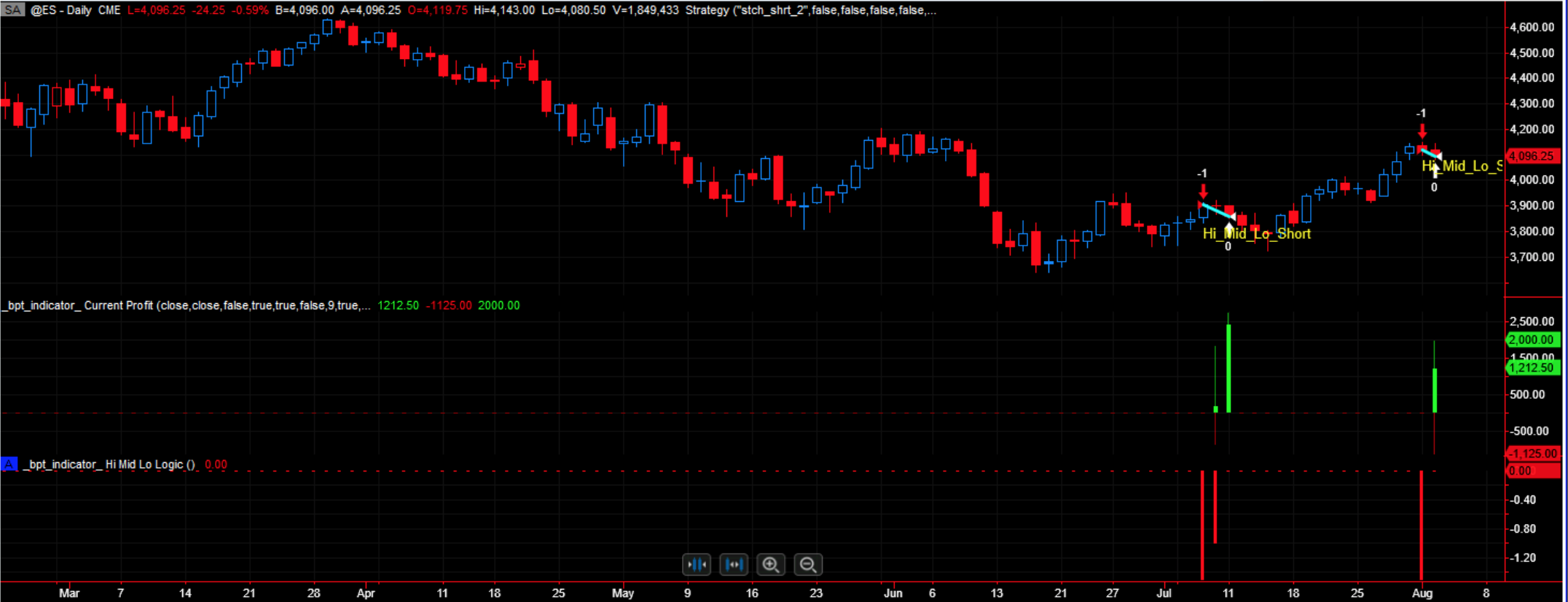The height and width of the screenshot is (602, 1568).
Task: Click the volume value V=1,849,433
Action: [646, 10]
